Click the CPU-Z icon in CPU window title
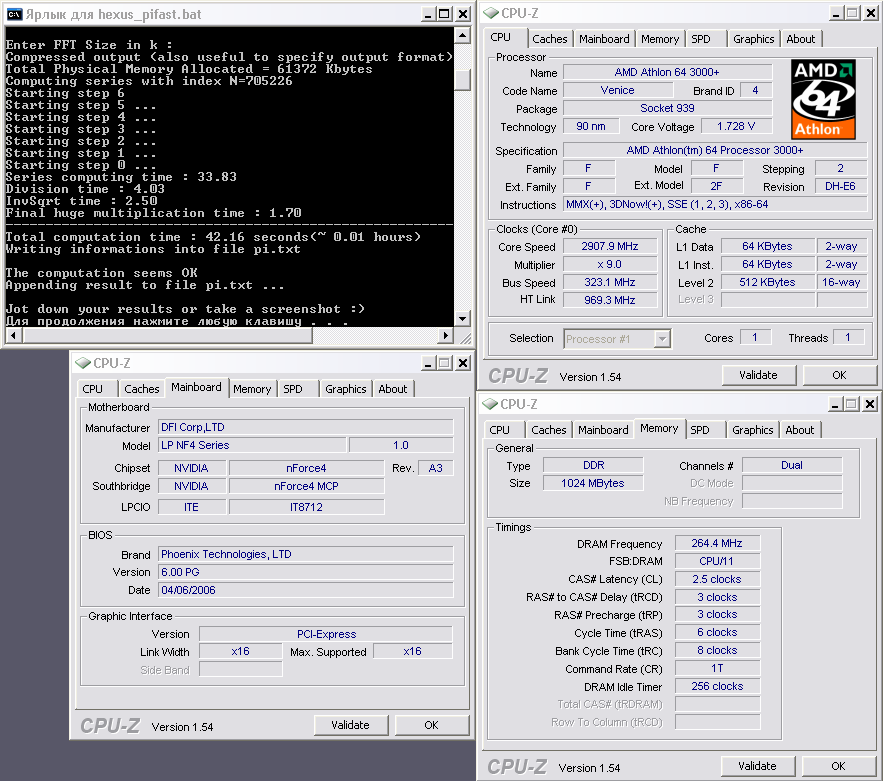Image resolution: width=883 pixels, height=781 pixels. [491, 13]
